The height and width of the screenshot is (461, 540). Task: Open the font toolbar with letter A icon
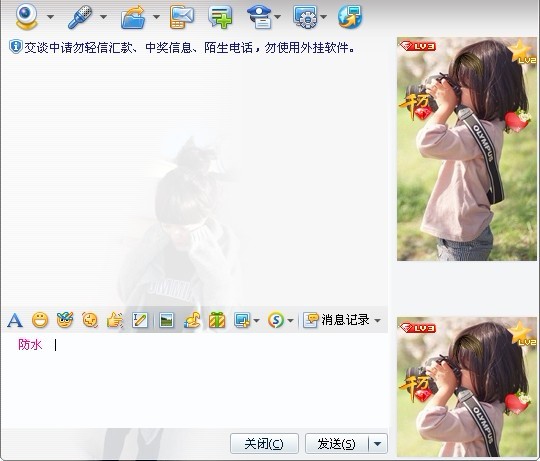click(x=15, y=321)
